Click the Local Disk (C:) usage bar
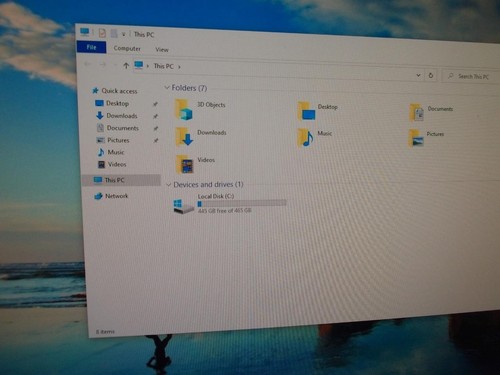The height and width of the screenshot is (375, 500). [242, 203]
